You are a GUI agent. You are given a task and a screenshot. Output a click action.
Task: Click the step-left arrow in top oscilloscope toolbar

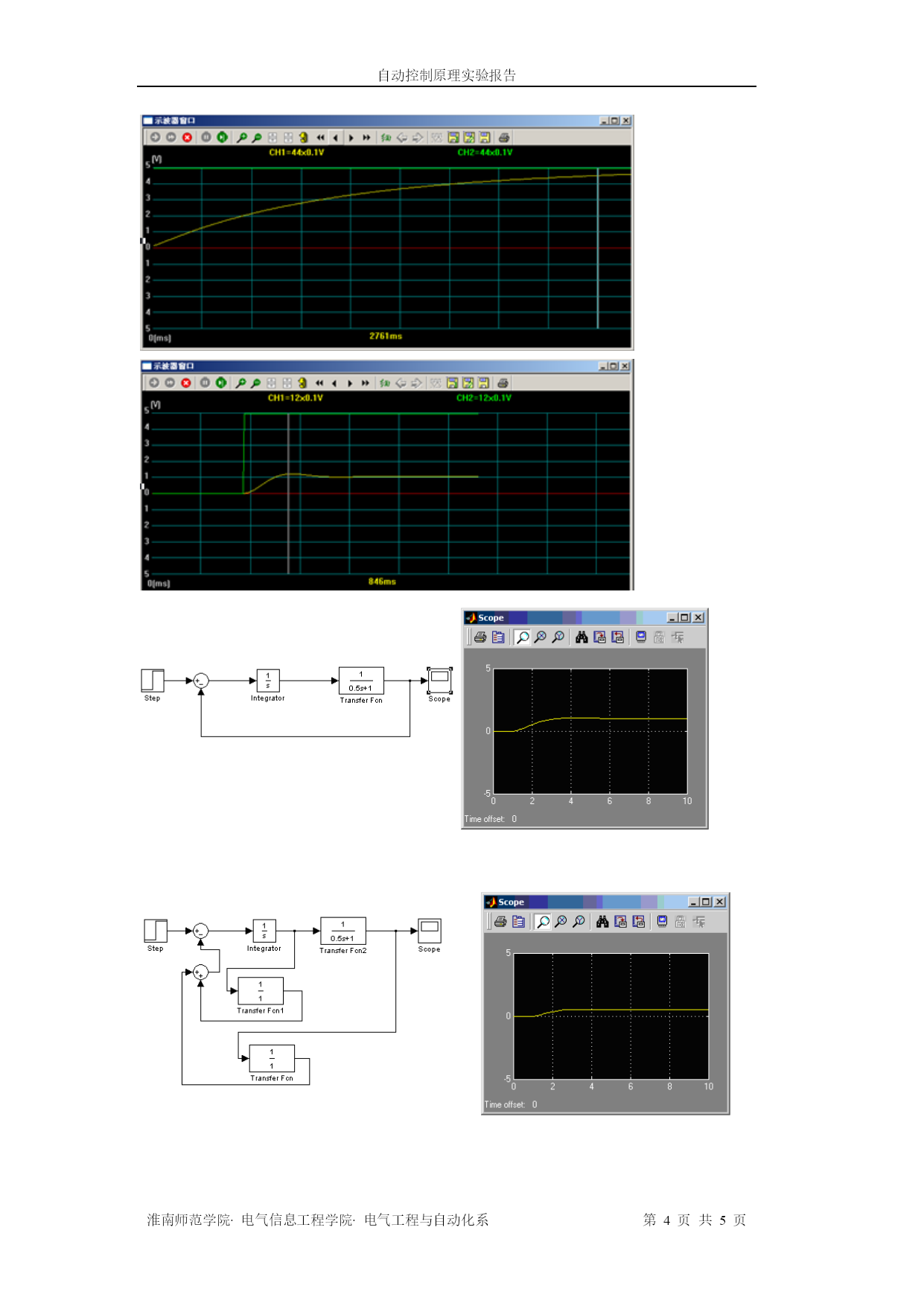tap(336, 138)
